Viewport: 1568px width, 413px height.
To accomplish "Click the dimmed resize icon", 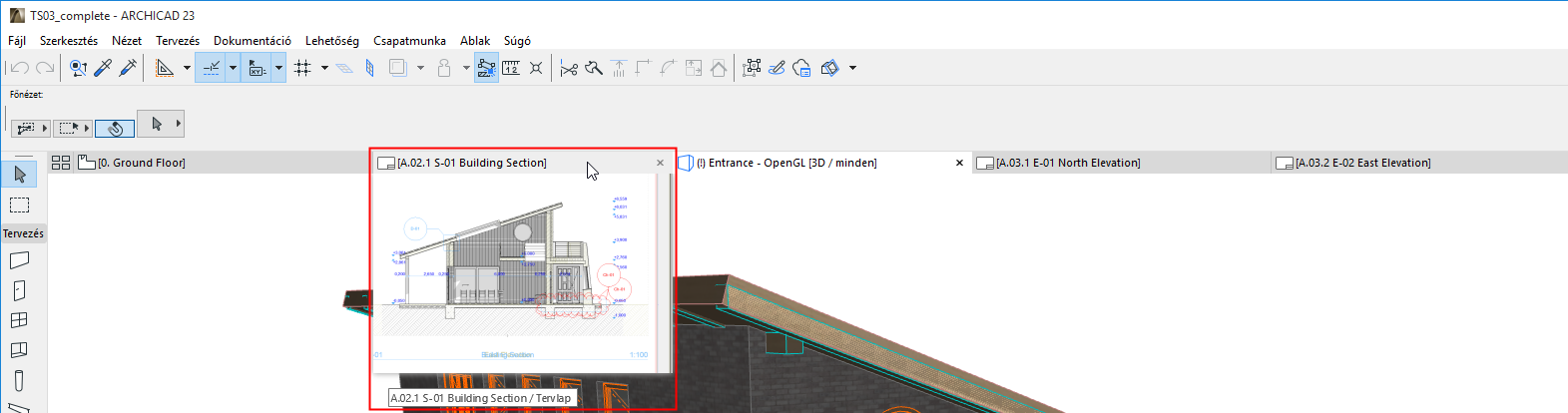I will [694, 68].
